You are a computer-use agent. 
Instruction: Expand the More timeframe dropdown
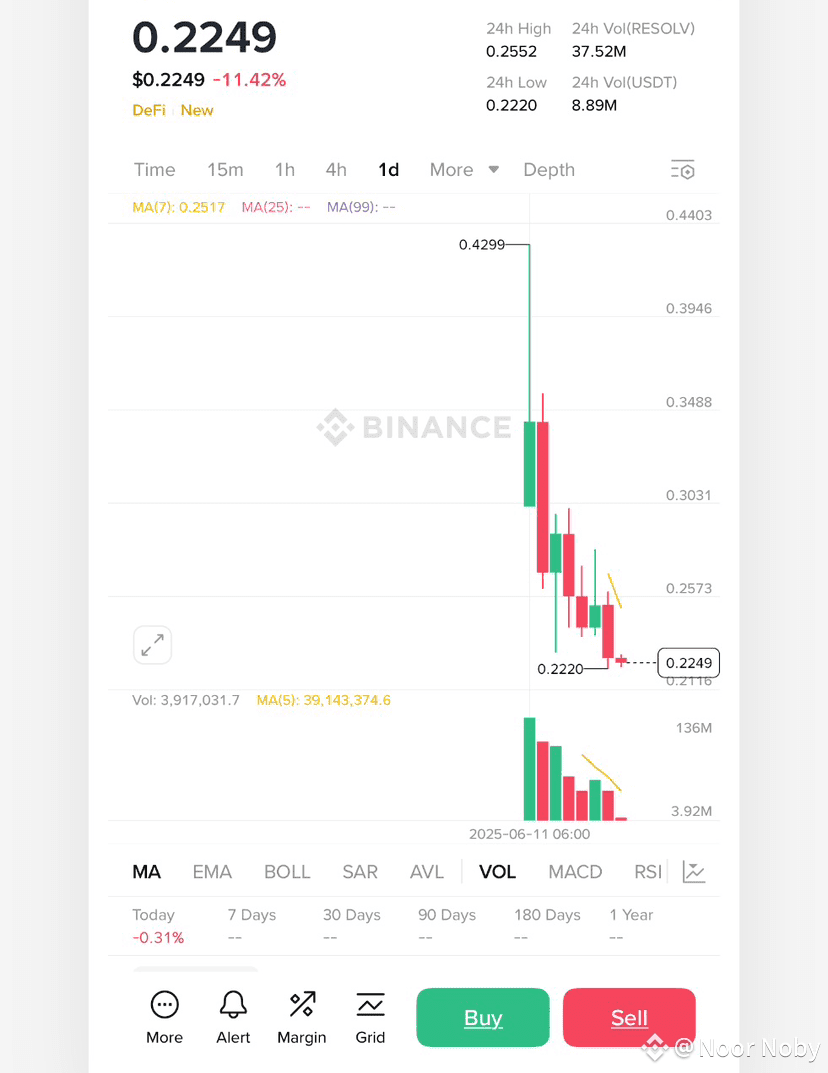463,170
